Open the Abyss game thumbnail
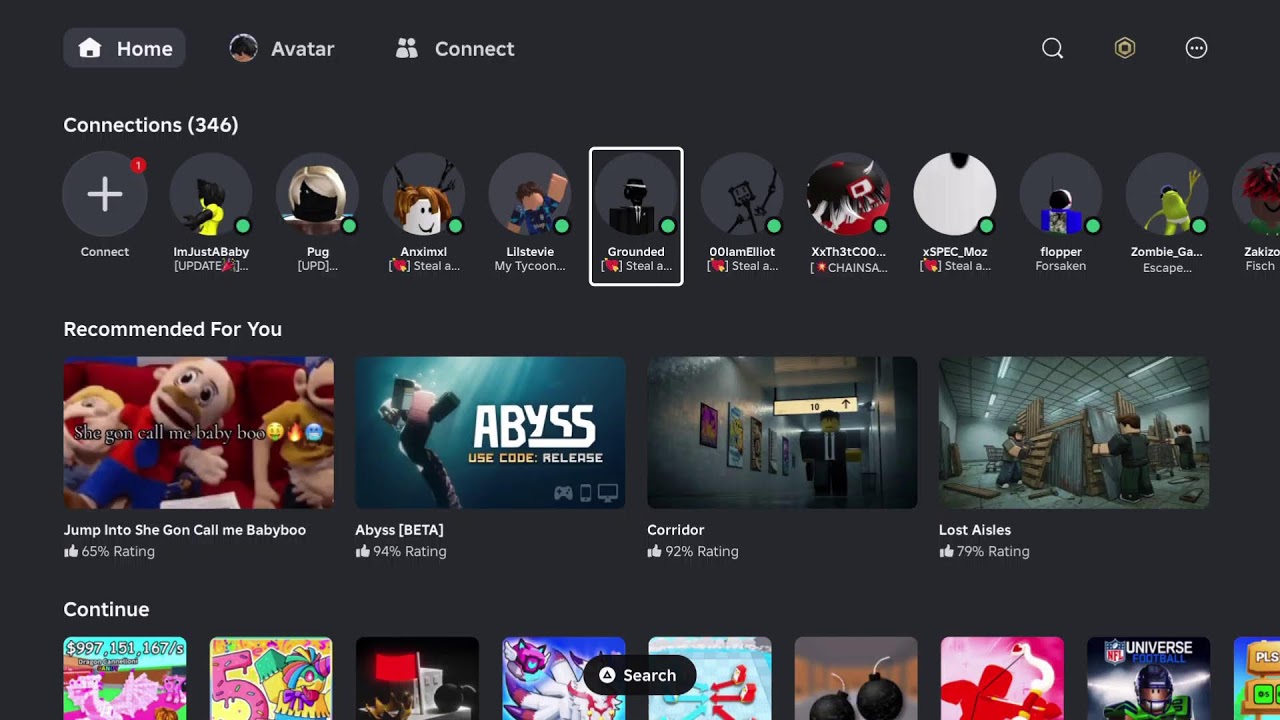The width and height of the screenshot is (1280, 720). coord(490,433)
